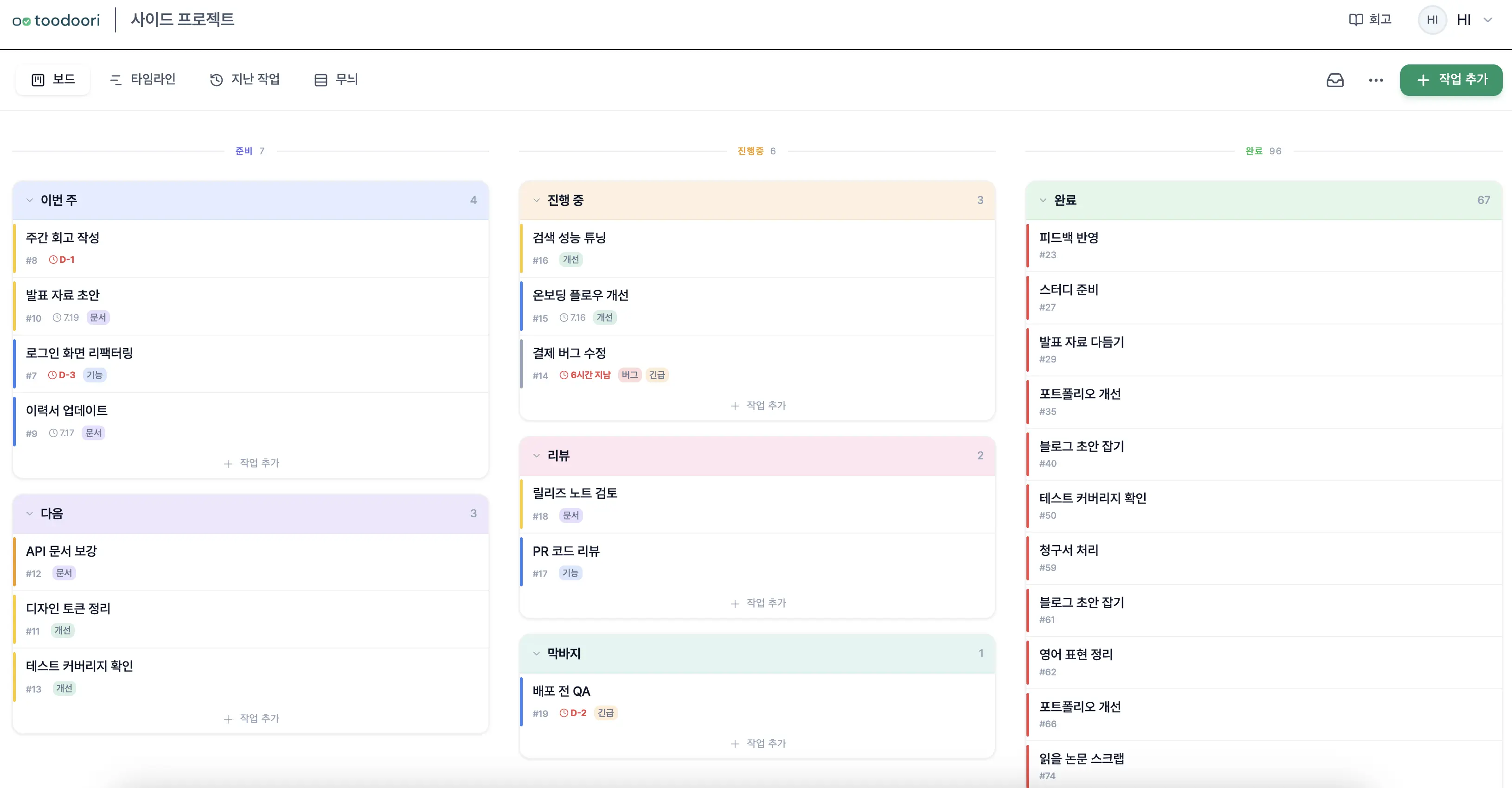Collapse the 리뷰 group

click(x=537, y=455)
